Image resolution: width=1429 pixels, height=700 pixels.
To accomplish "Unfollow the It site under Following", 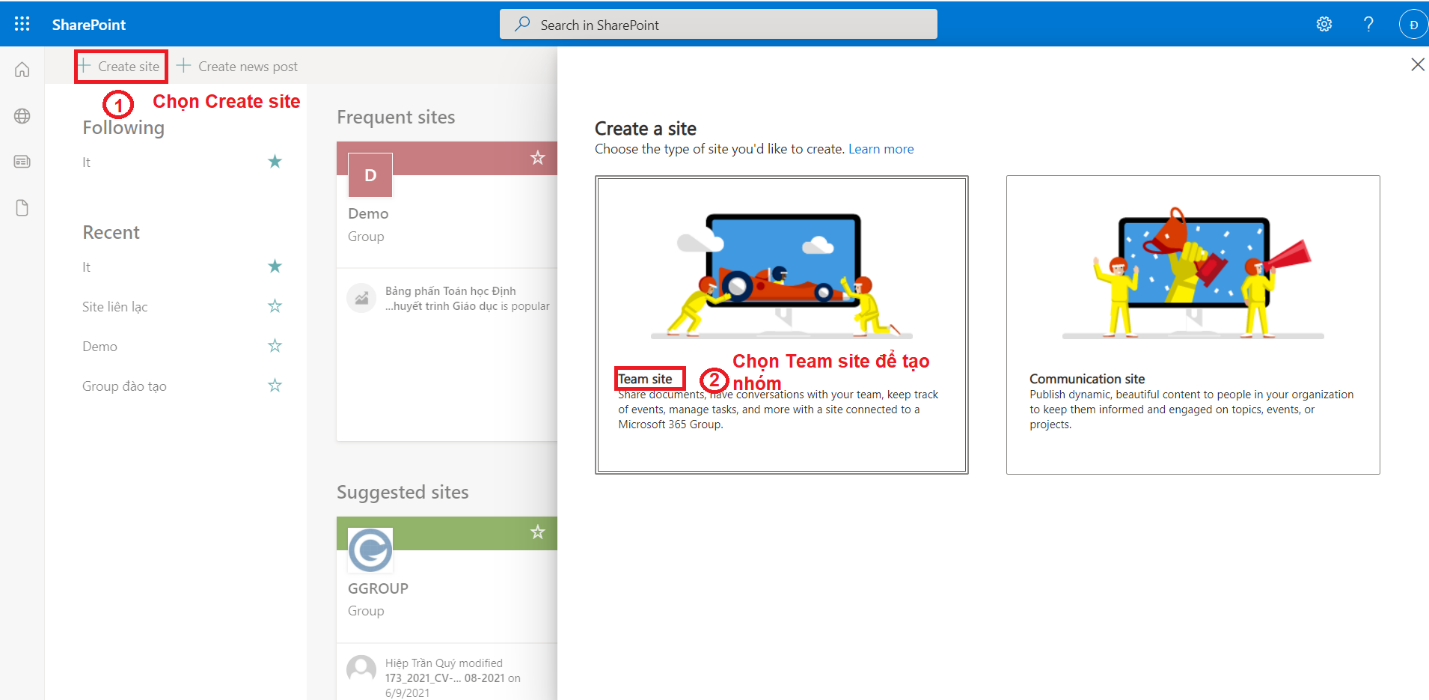I will [x=275, y=161].
